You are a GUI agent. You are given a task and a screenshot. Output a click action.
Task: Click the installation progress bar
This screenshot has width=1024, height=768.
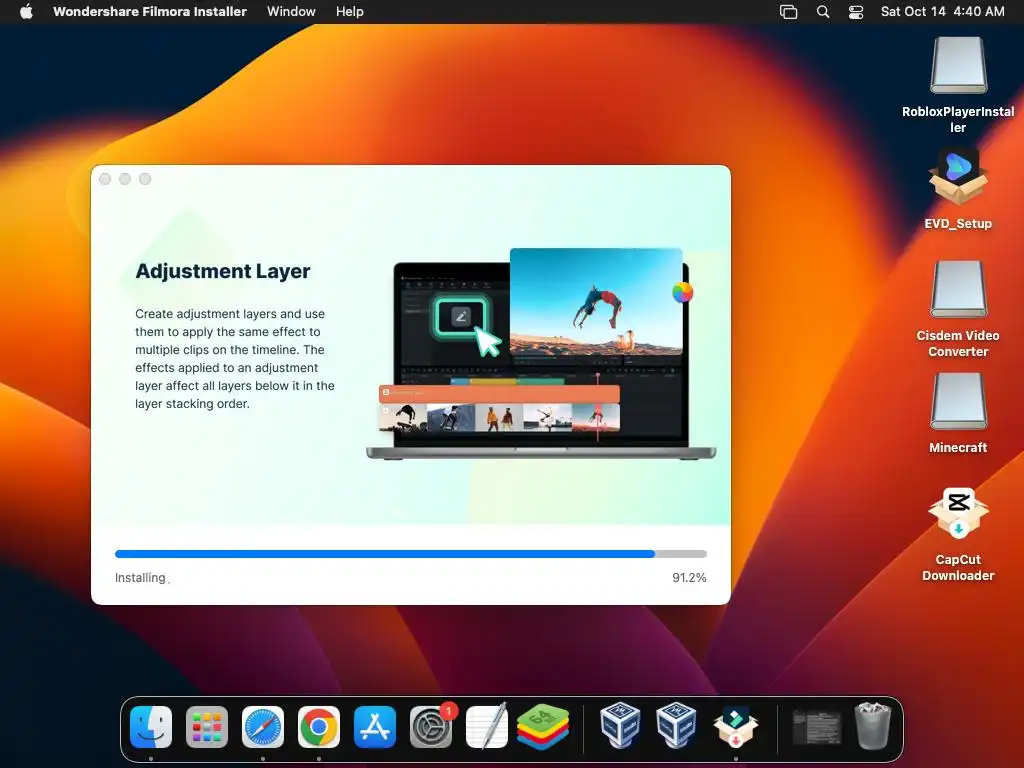coord(411,554)
